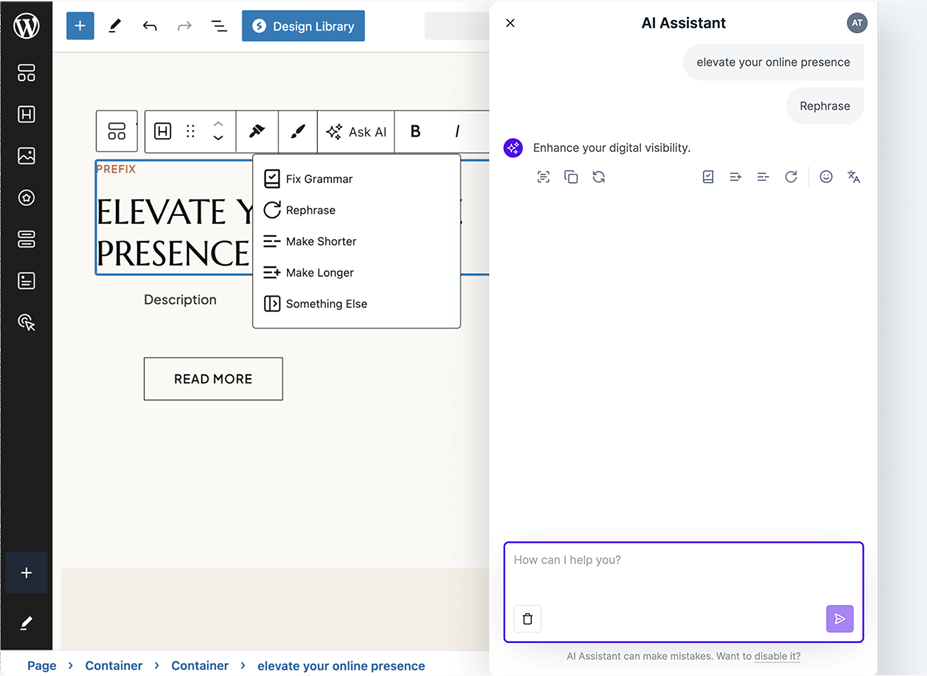This screenshot has width=927, height=676.
Task: Click the second Container in breadcrumb
Action: (200, 666)
